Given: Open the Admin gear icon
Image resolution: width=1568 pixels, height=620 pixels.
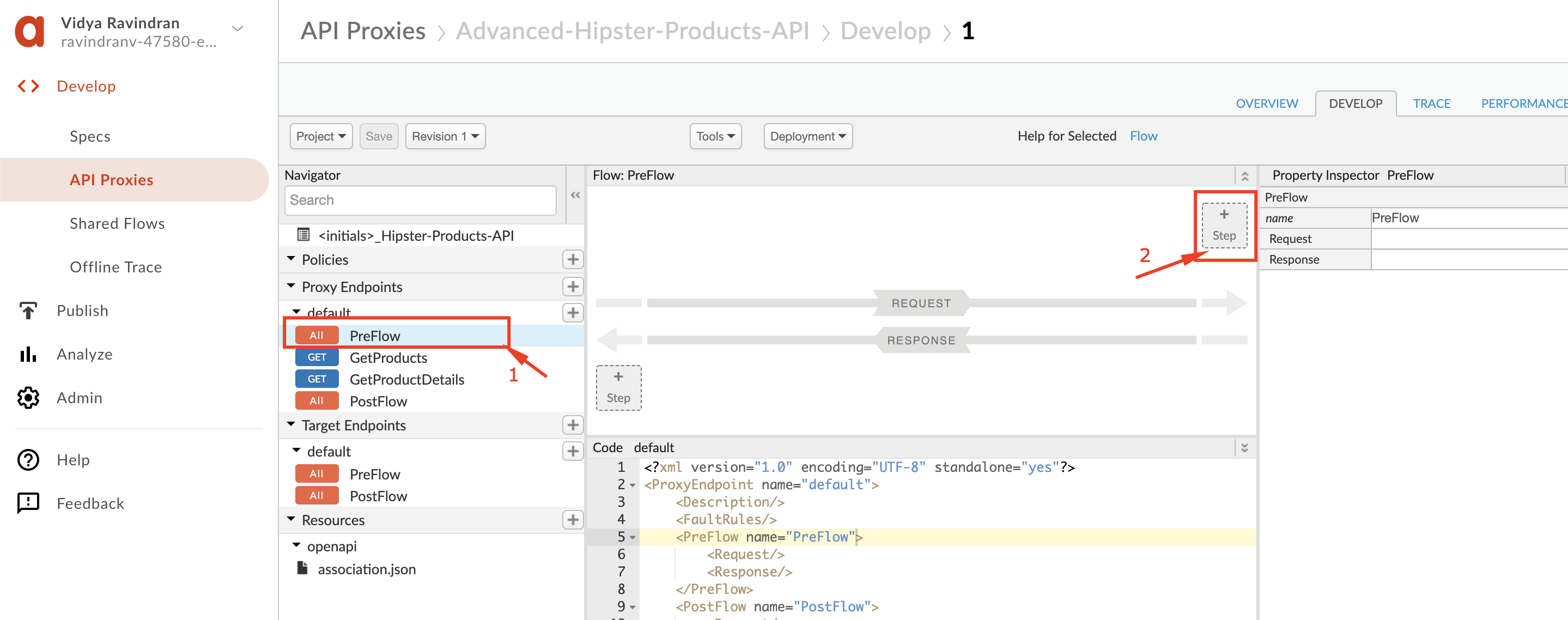Looking at the screenshot, I should [28, 398].
